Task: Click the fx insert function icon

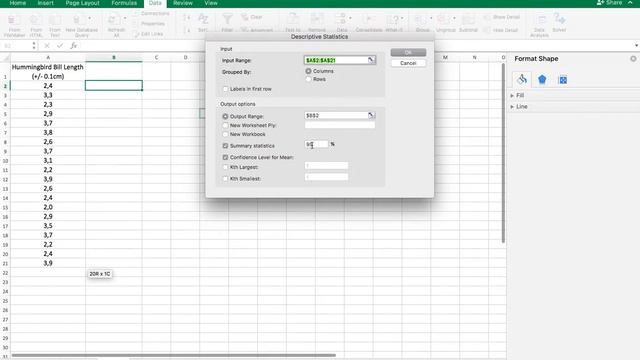Action: (x=73, y=46)
